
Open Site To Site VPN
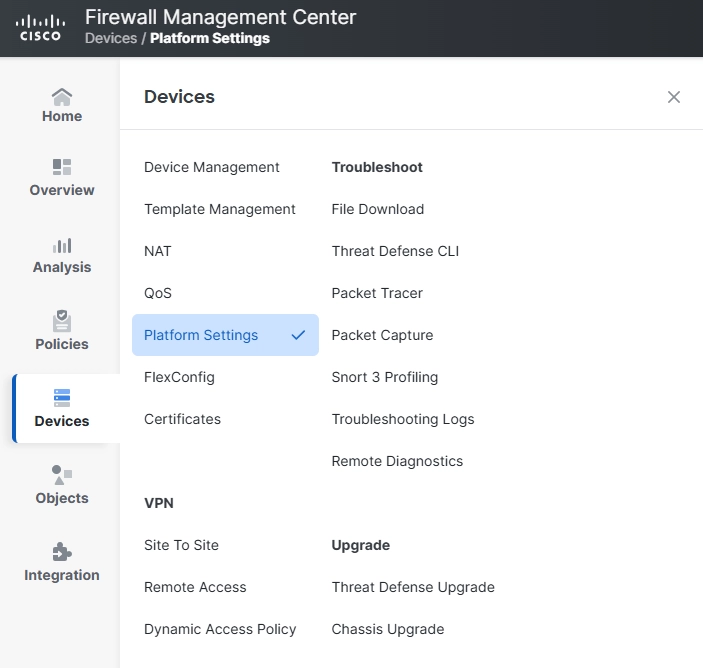tap(182, 545)
